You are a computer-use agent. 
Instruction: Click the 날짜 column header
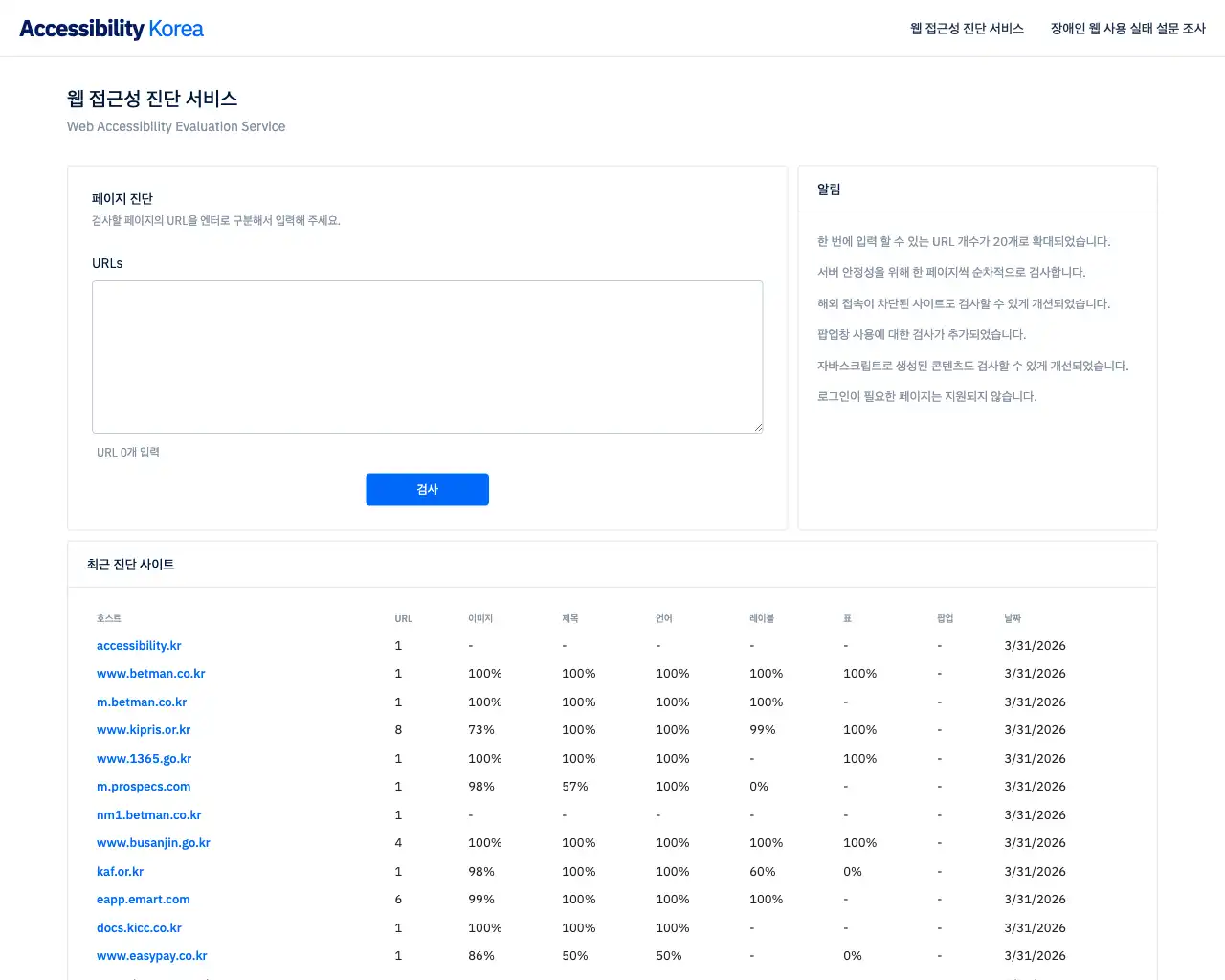1013,619
